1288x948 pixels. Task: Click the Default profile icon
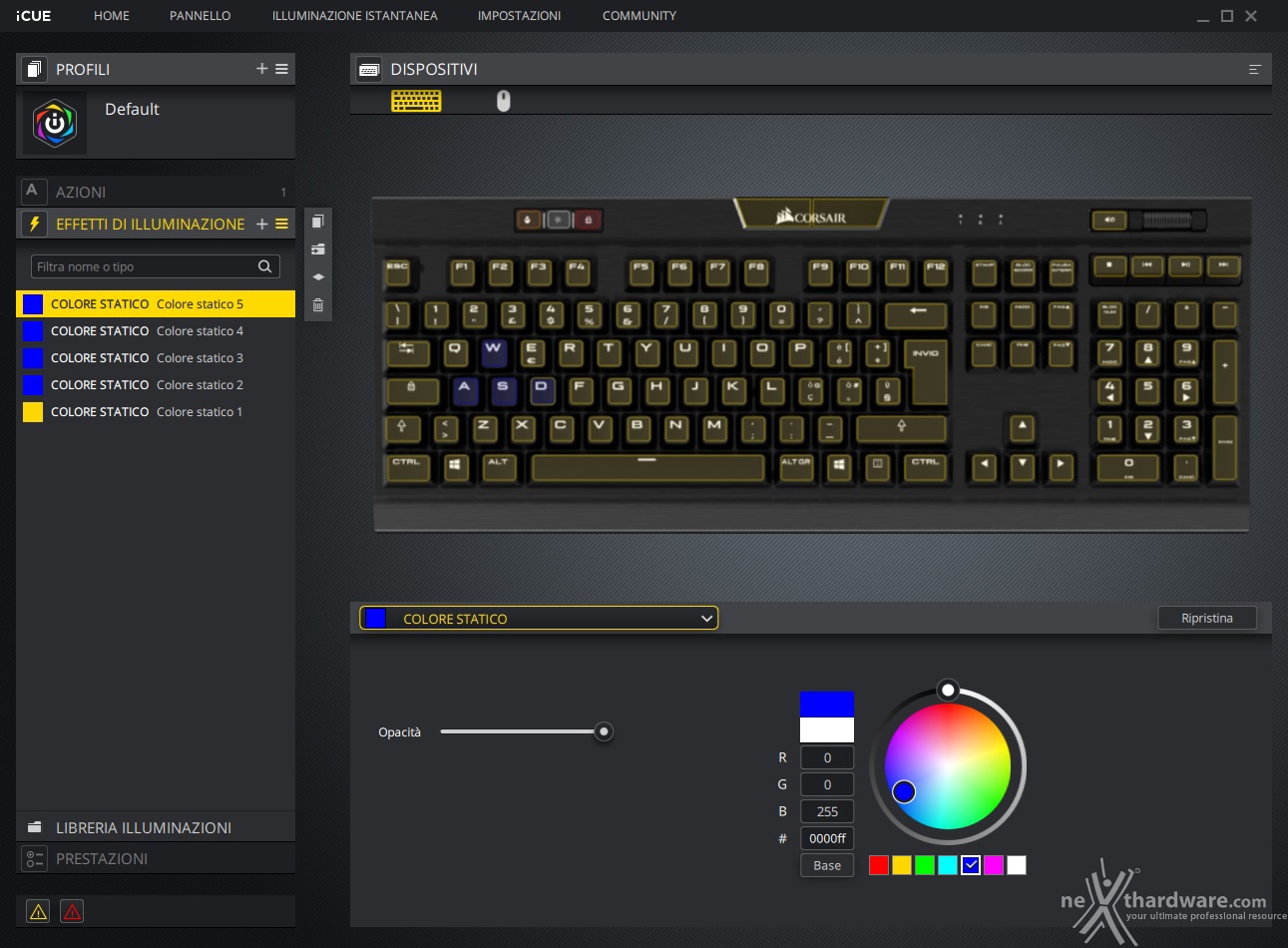coord(55,123)
